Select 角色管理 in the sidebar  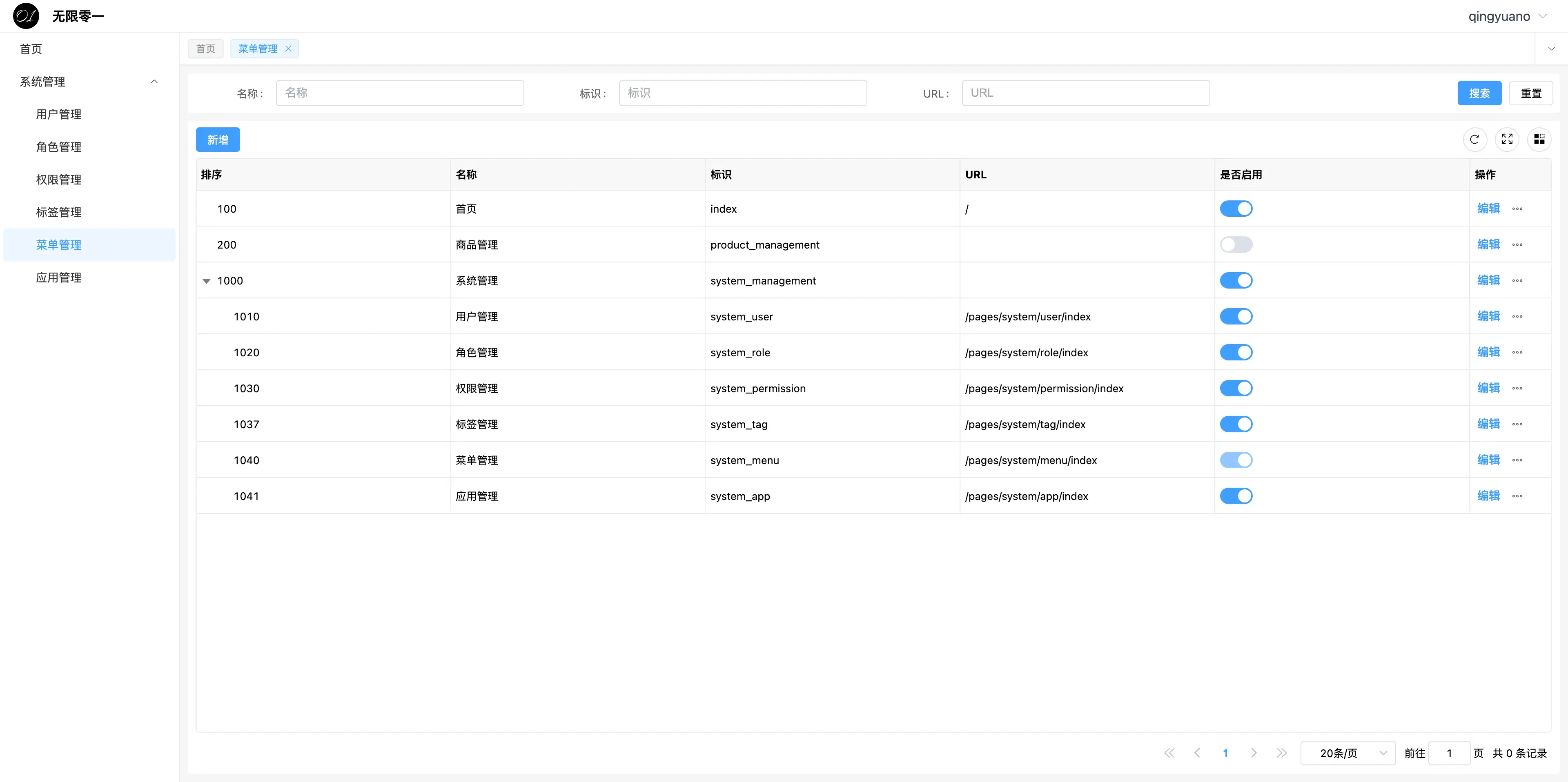tap(58, 147)
